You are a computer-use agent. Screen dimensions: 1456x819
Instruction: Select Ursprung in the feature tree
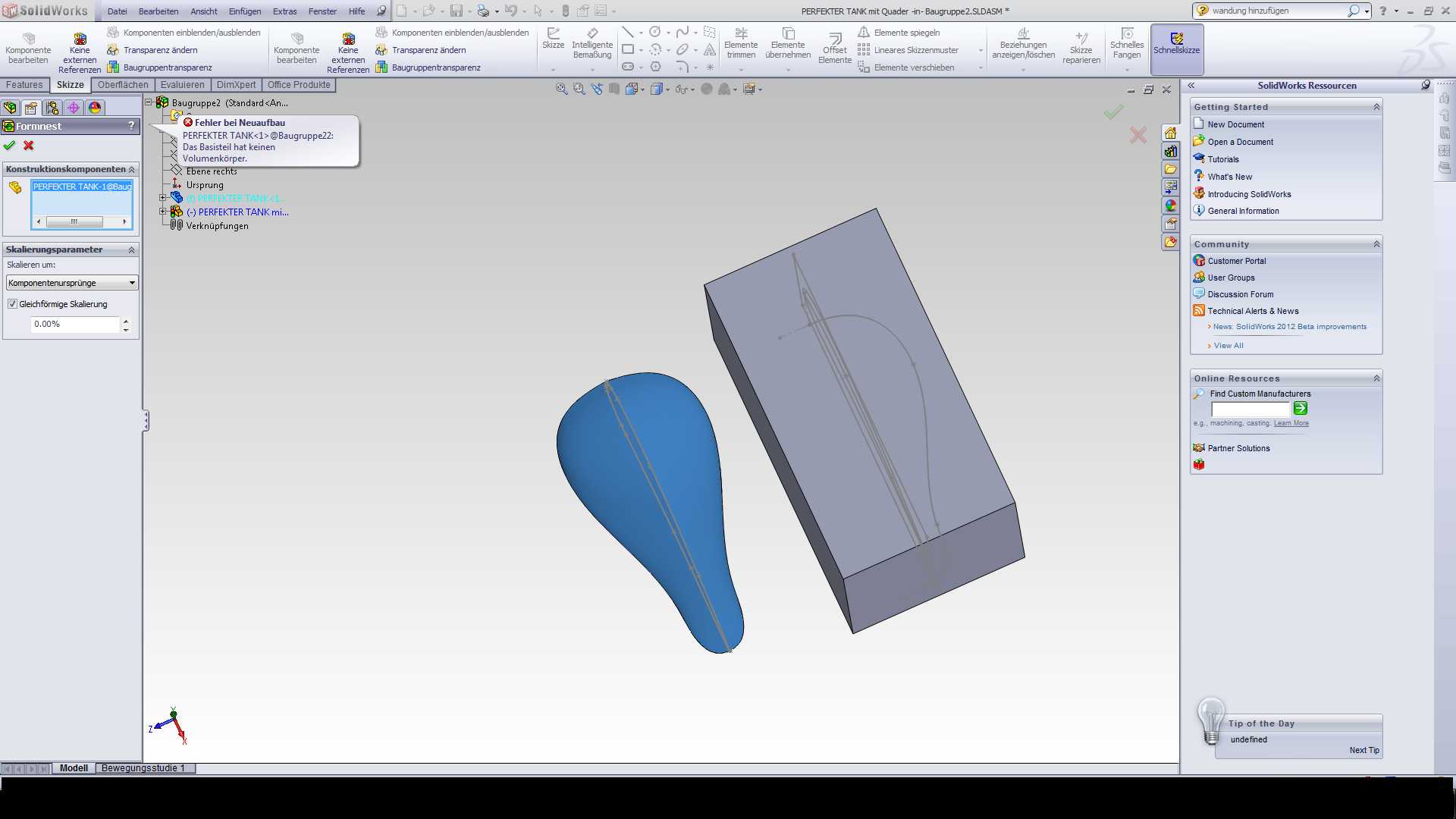click(x=205, y=185)
